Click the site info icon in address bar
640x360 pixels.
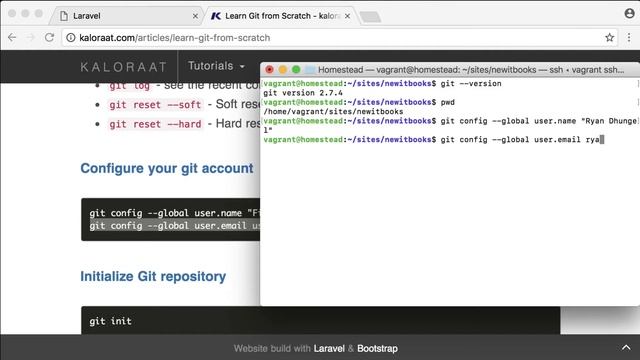[71, 38]
